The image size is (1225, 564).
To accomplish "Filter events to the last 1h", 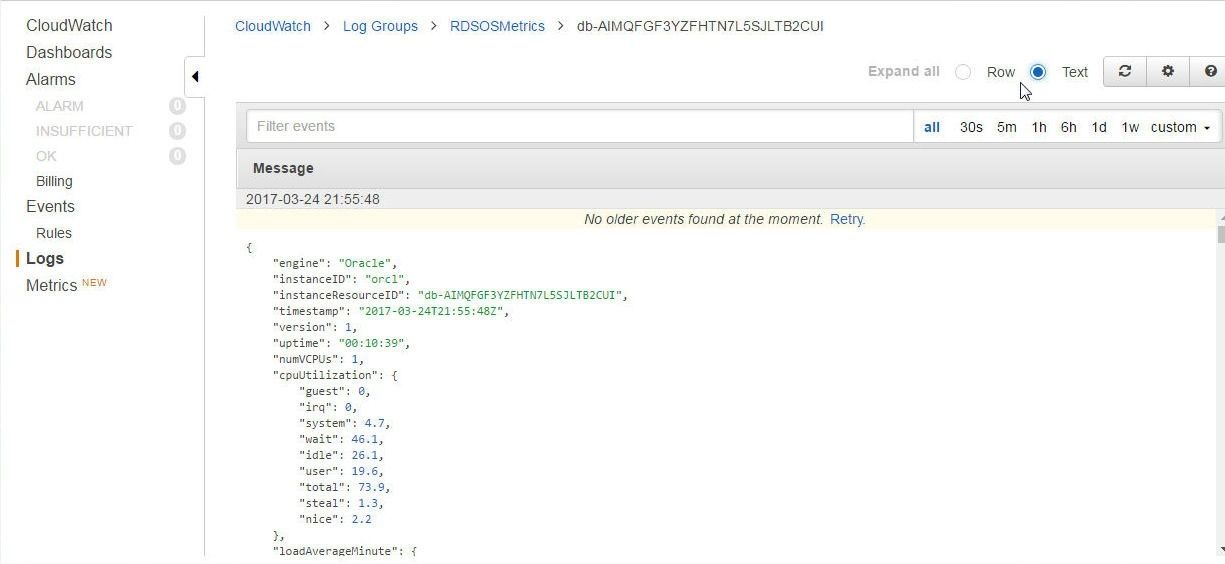I will [1039, 127].
